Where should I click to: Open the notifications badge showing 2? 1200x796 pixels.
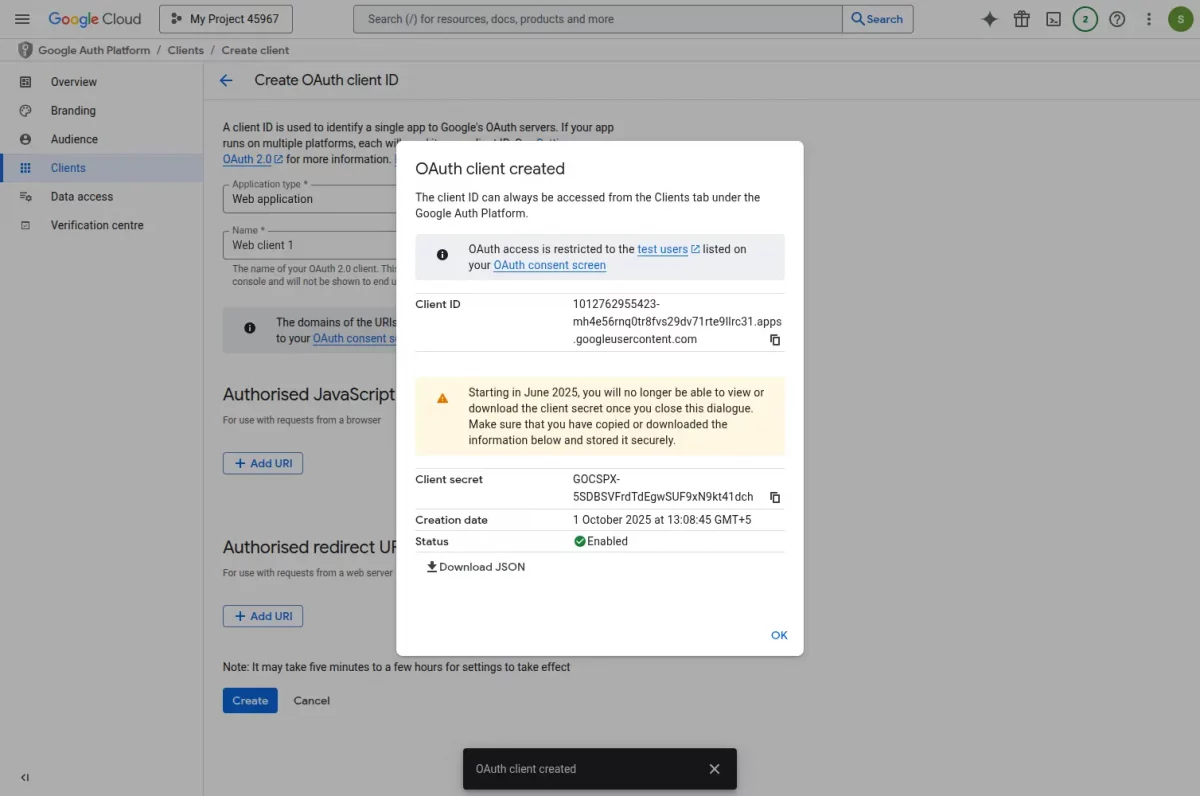pyautogui.click(x=1085, y=19)
